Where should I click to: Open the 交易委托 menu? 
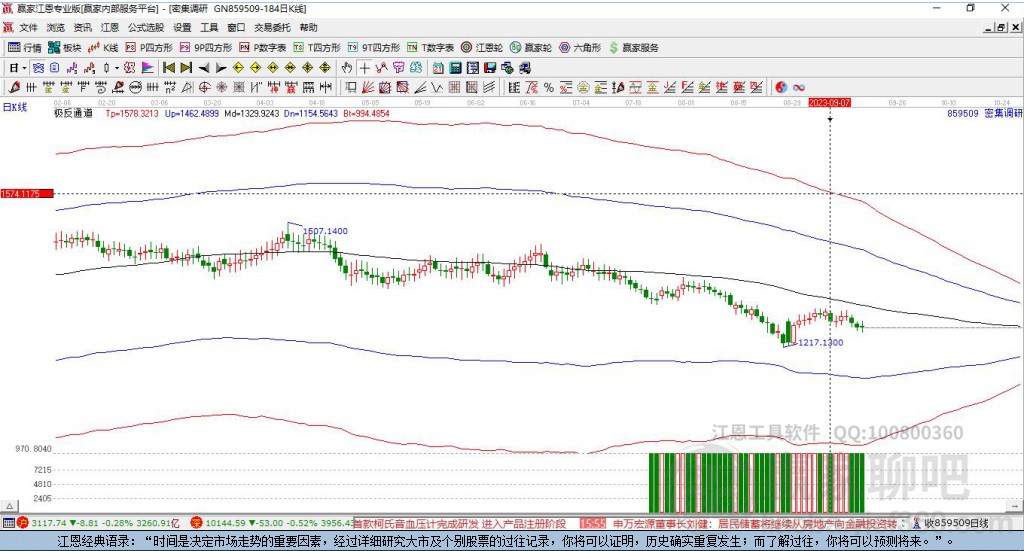[x=272, y=28]
